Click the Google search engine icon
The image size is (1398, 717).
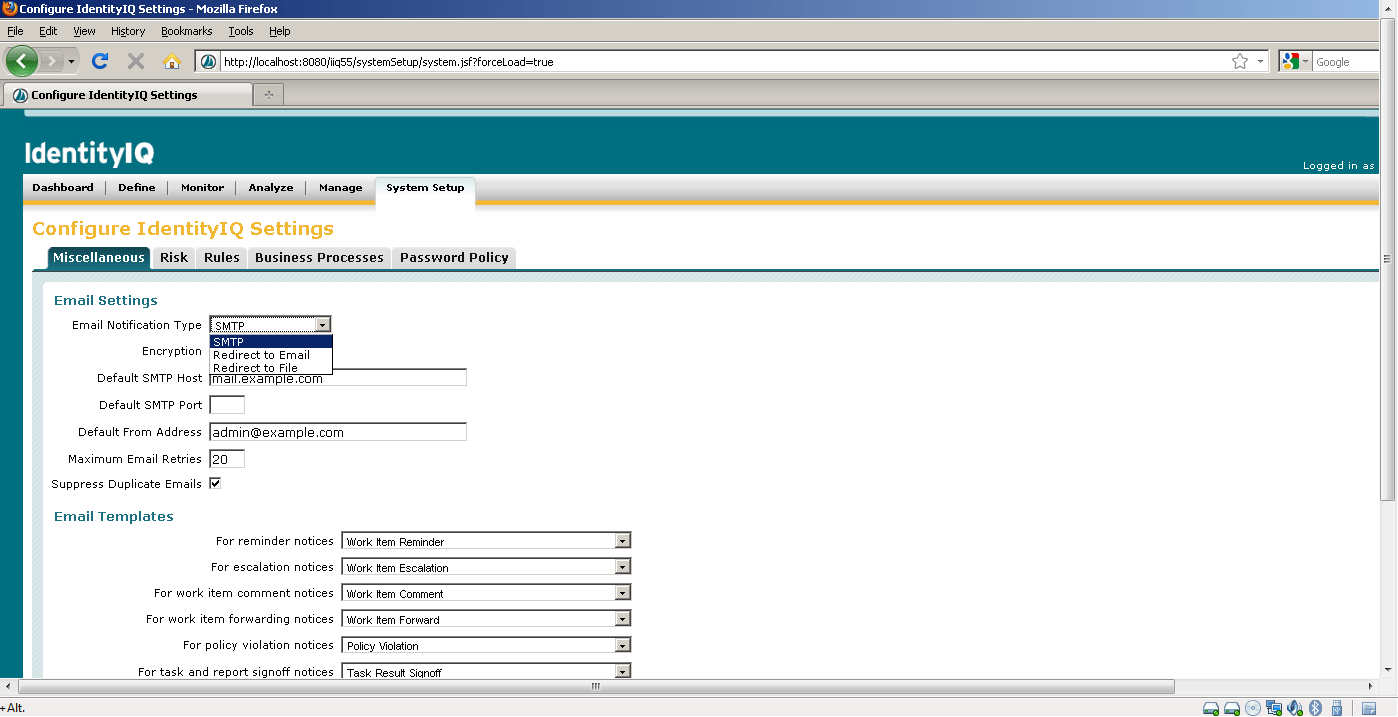(x=1290, y=62)
